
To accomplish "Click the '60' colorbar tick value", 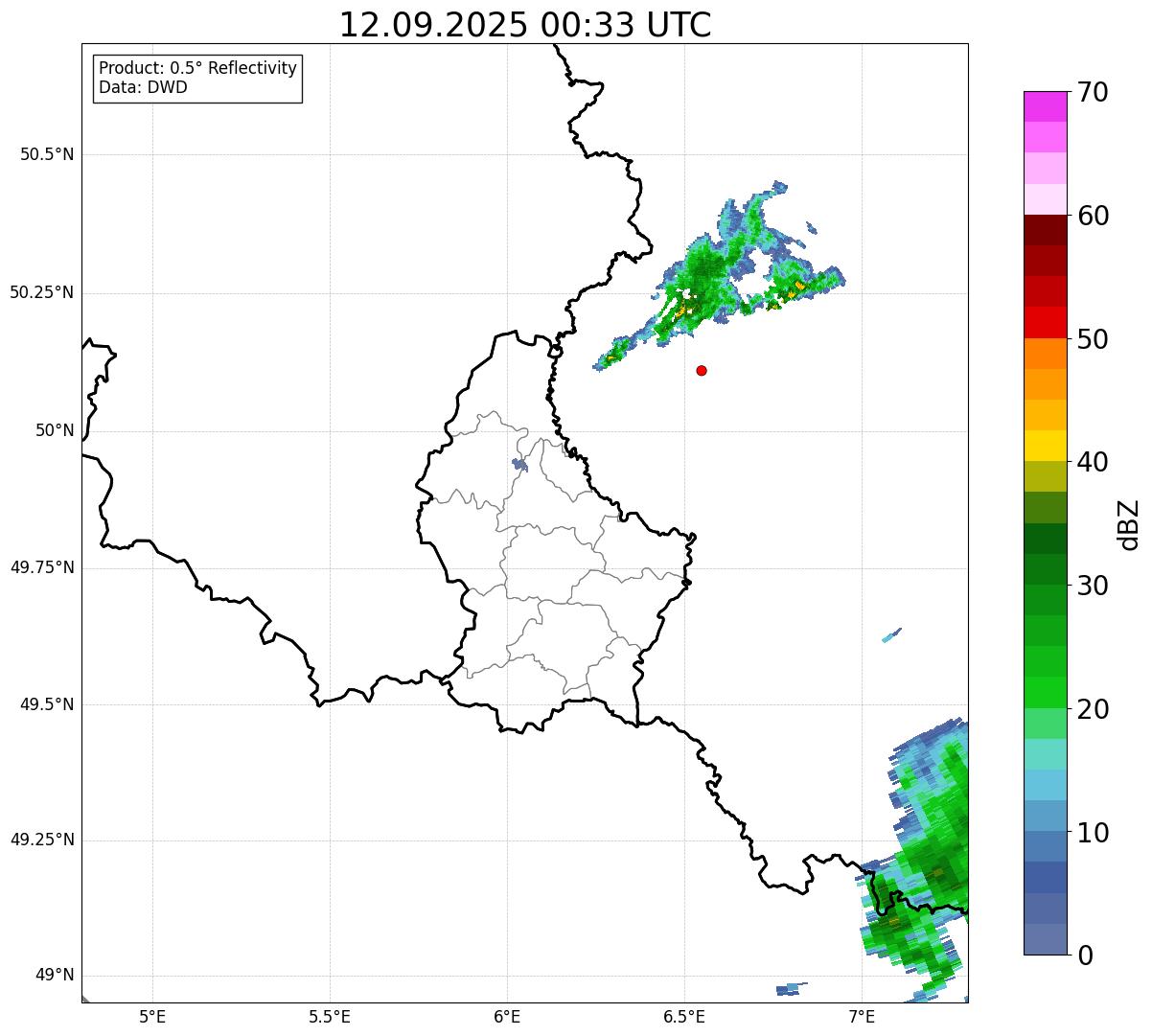I will pyautogui.click(x=1093, y=217).
